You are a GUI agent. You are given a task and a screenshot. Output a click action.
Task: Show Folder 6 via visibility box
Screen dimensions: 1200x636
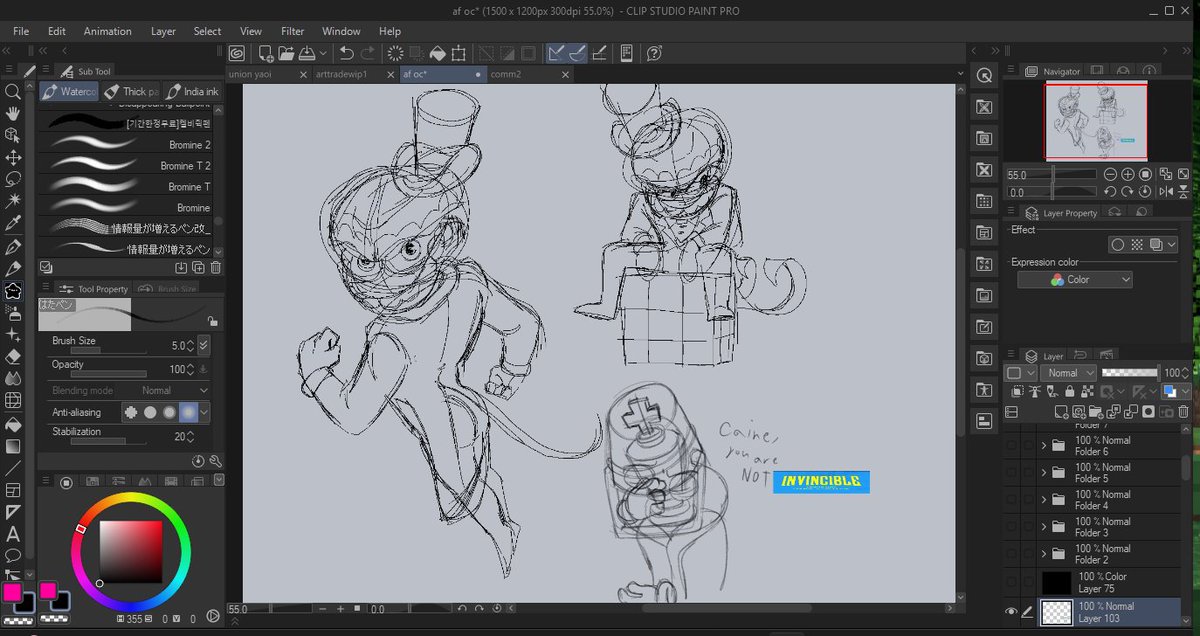pos(1011,445)
